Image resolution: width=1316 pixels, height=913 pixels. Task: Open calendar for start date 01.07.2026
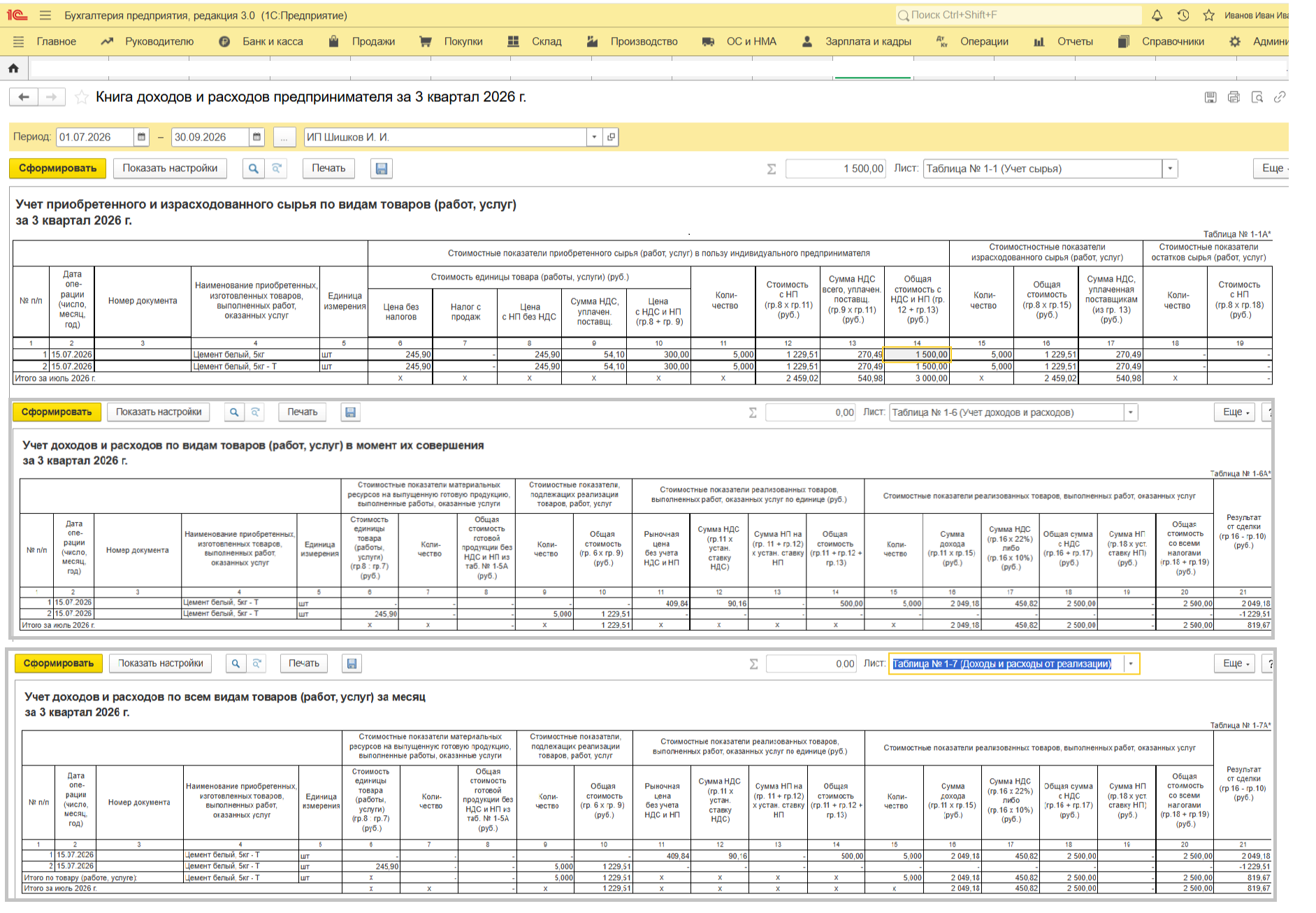pos(142,137)
